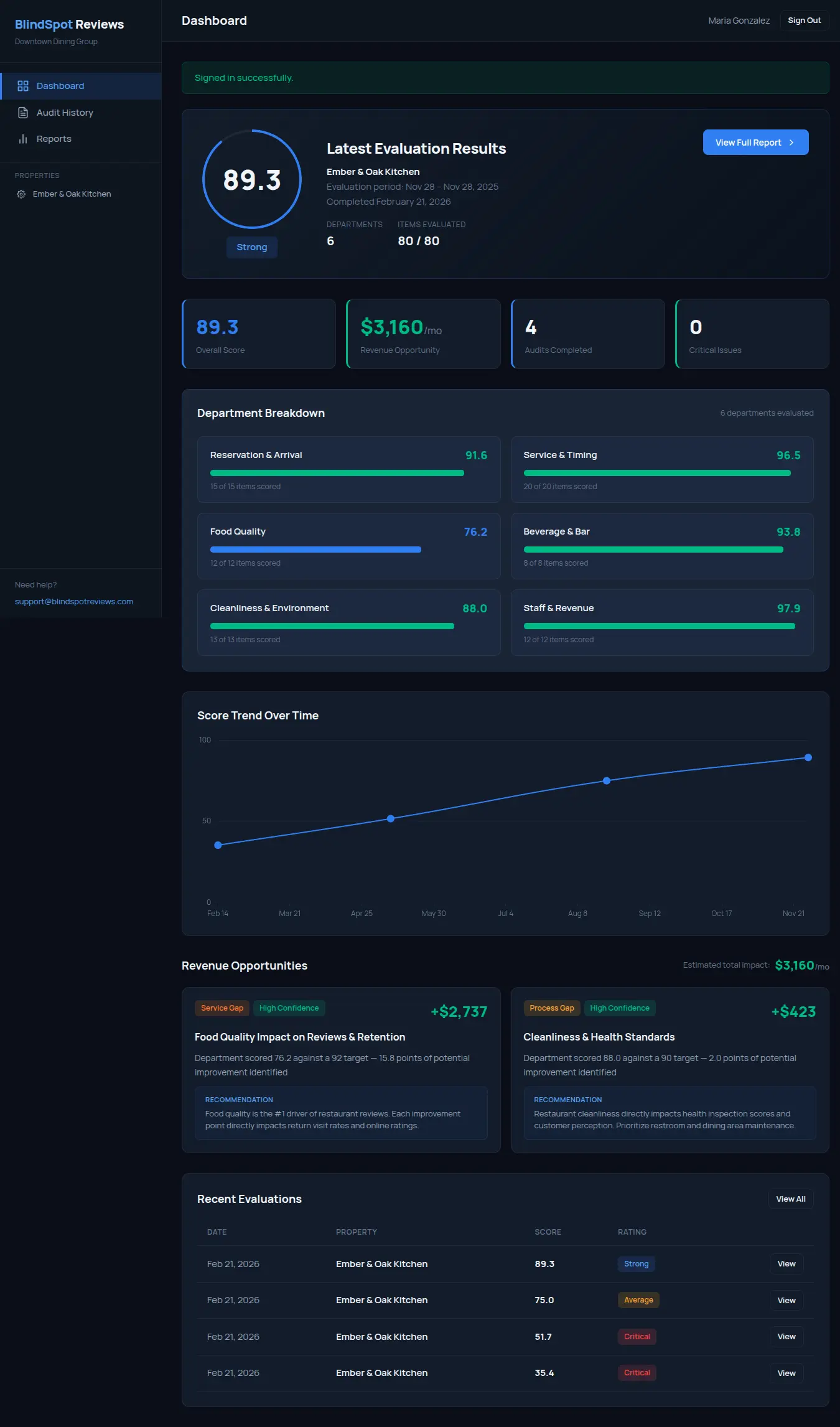Open Audit History in the sidebar
This screenshot has height=1427, width=840.
pos(81,113)
